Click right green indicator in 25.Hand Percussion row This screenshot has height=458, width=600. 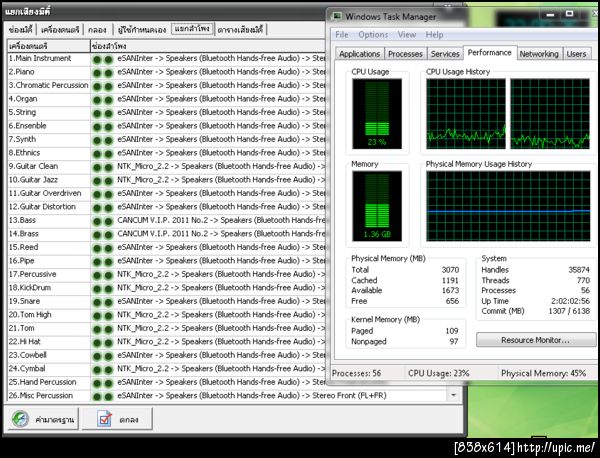click(x=109, y=383)
